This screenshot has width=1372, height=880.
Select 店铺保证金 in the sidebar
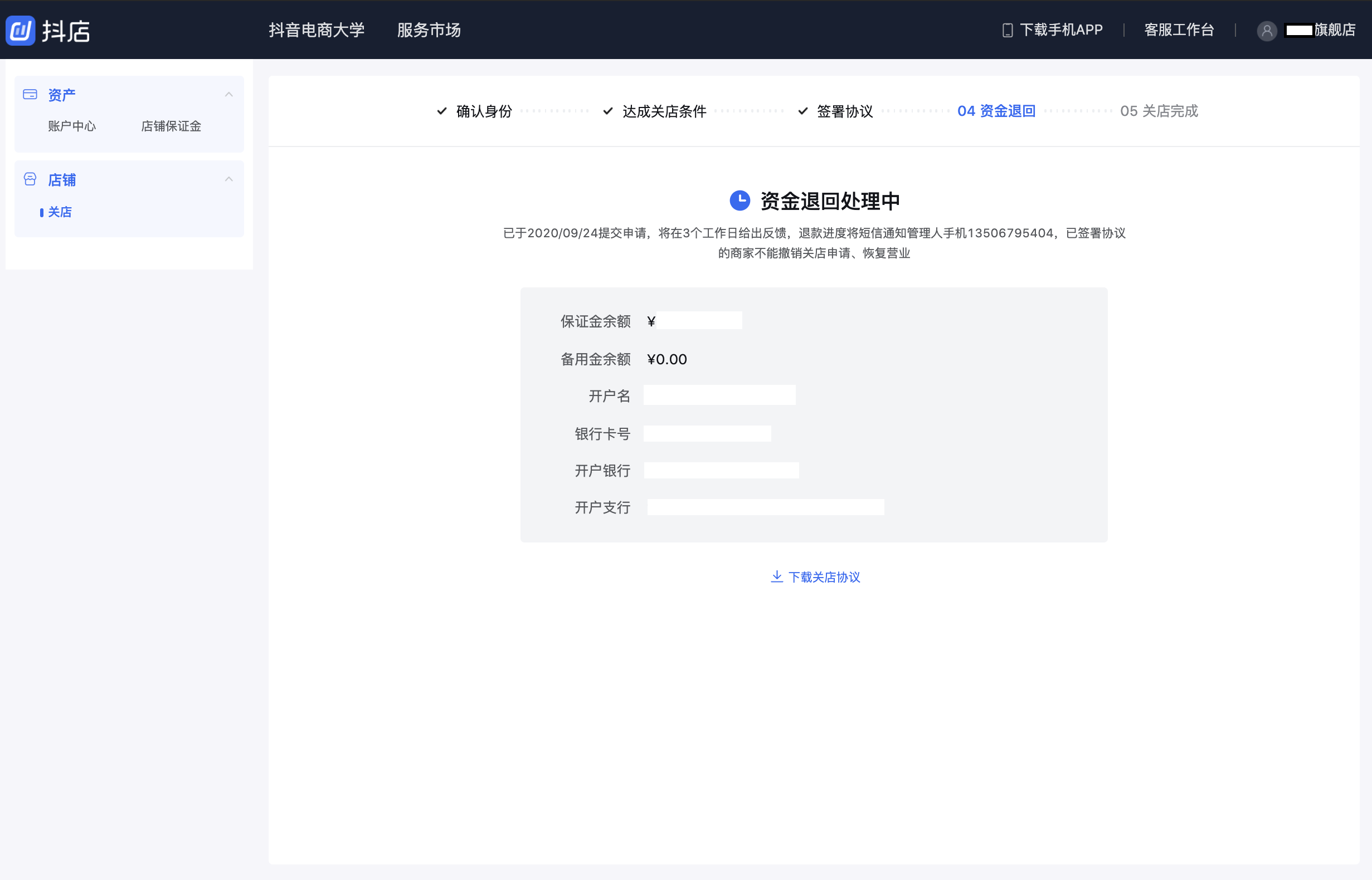[x=171, y=126]
